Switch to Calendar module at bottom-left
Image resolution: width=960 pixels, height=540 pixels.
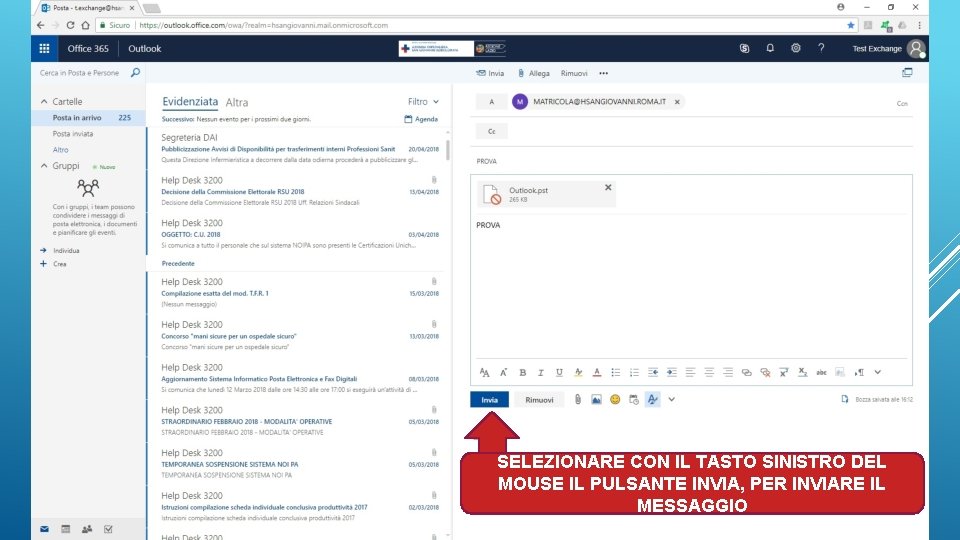pyautogui.click(x=66, y=529)
